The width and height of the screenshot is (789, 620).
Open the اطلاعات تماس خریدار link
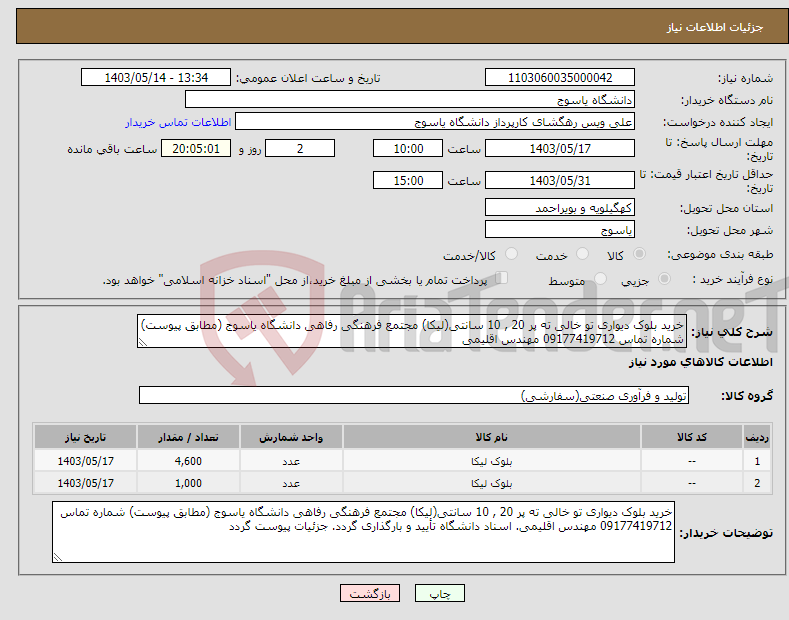coord(178,122)
